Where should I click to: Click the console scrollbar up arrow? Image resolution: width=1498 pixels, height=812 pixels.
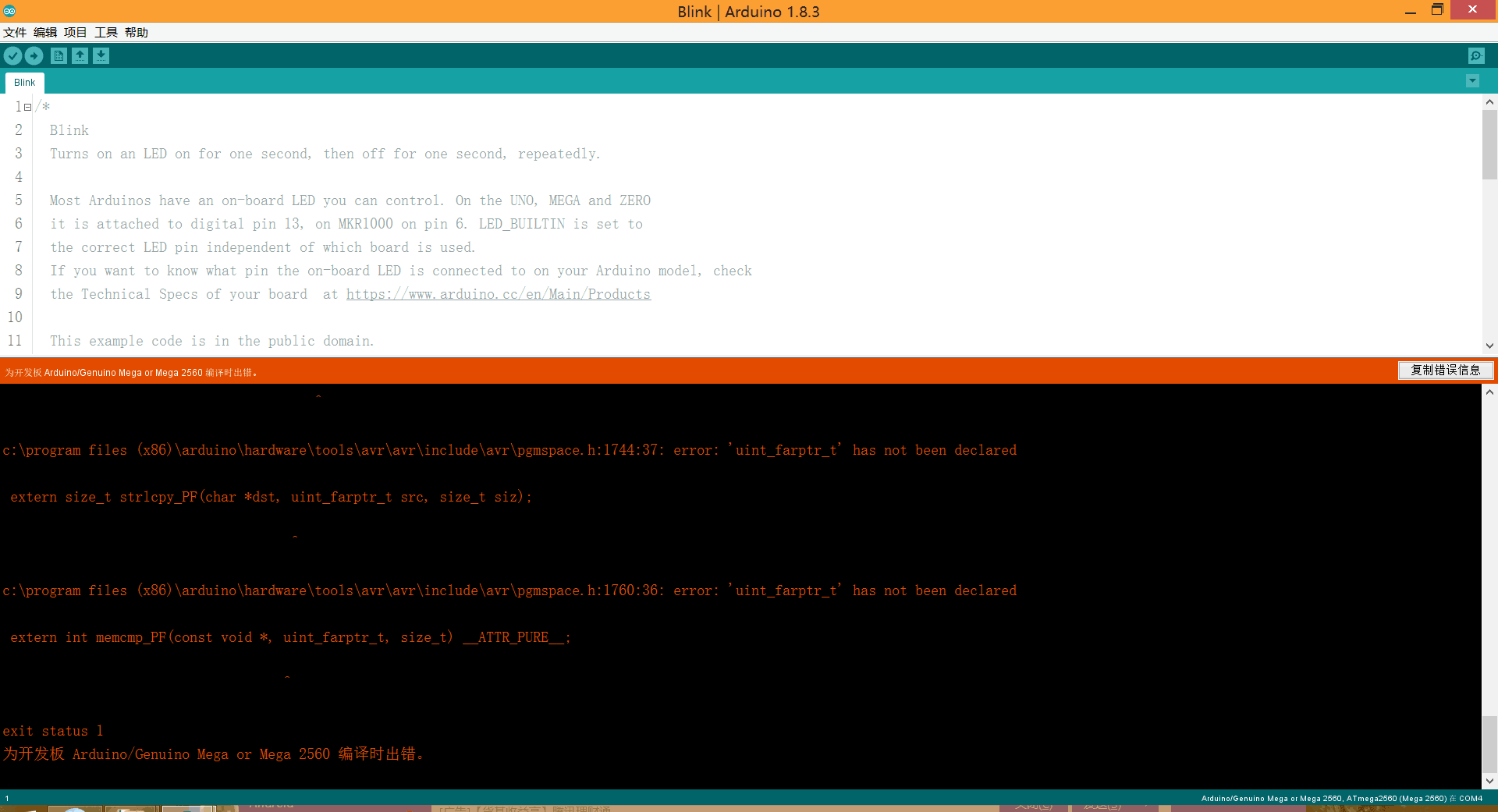coord(1489,391)
